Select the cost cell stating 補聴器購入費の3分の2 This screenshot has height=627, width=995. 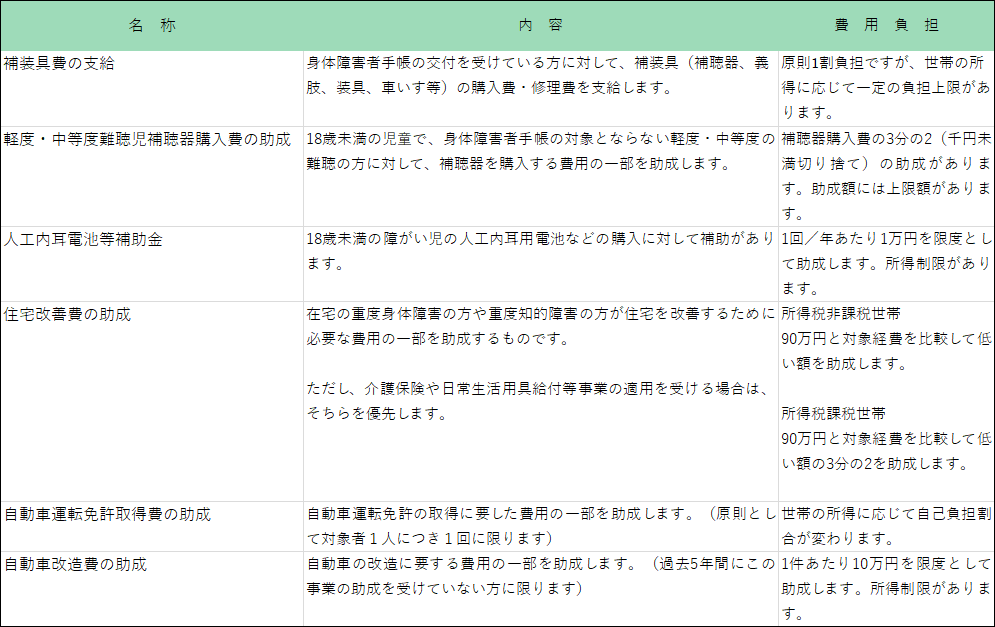coord(885,175)
